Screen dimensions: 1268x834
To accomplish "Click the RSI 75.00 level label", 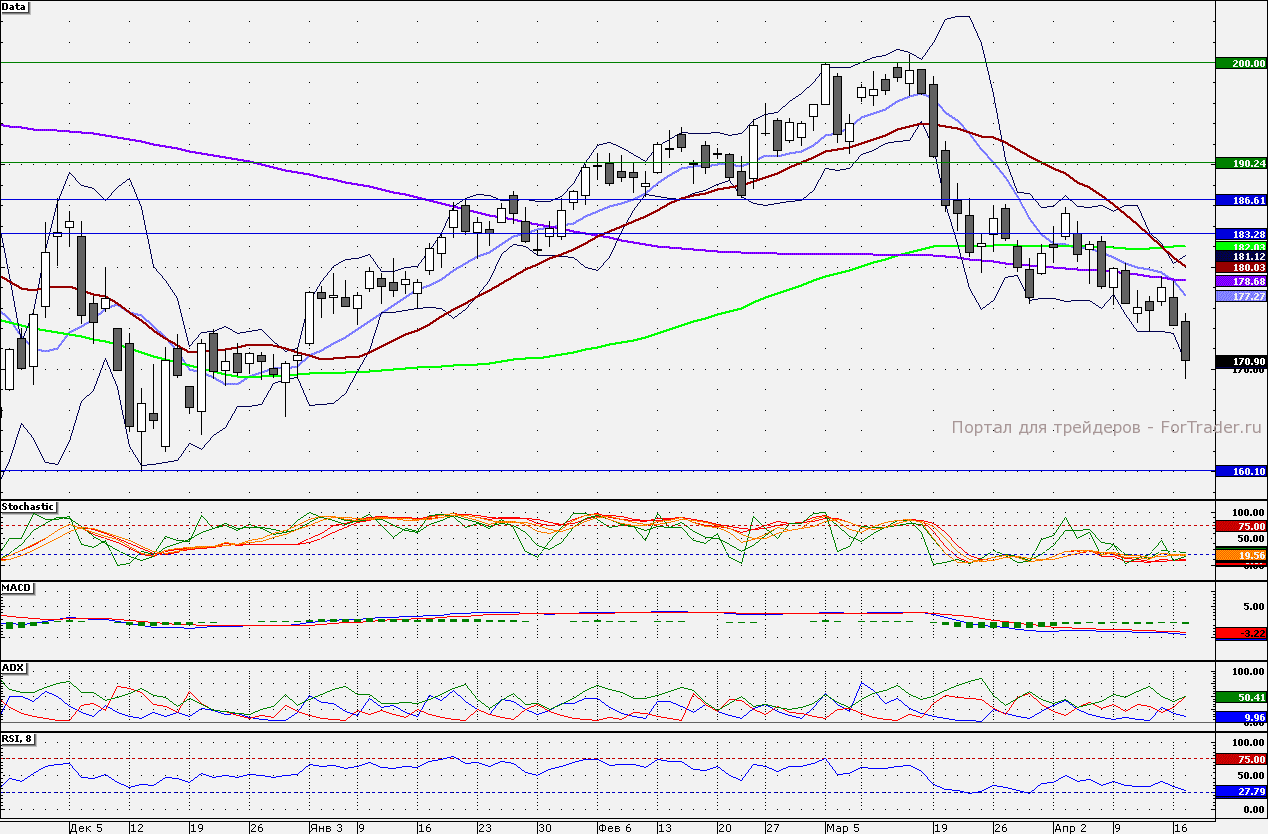I will tap(1241, 759).
